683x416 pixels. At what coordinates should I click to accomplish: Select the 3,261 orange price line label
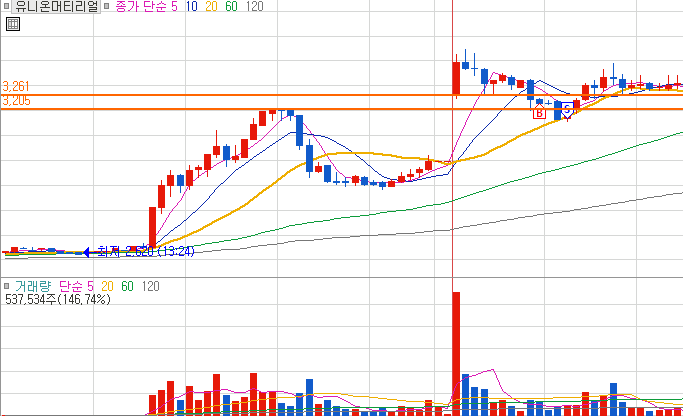point(16,86)
